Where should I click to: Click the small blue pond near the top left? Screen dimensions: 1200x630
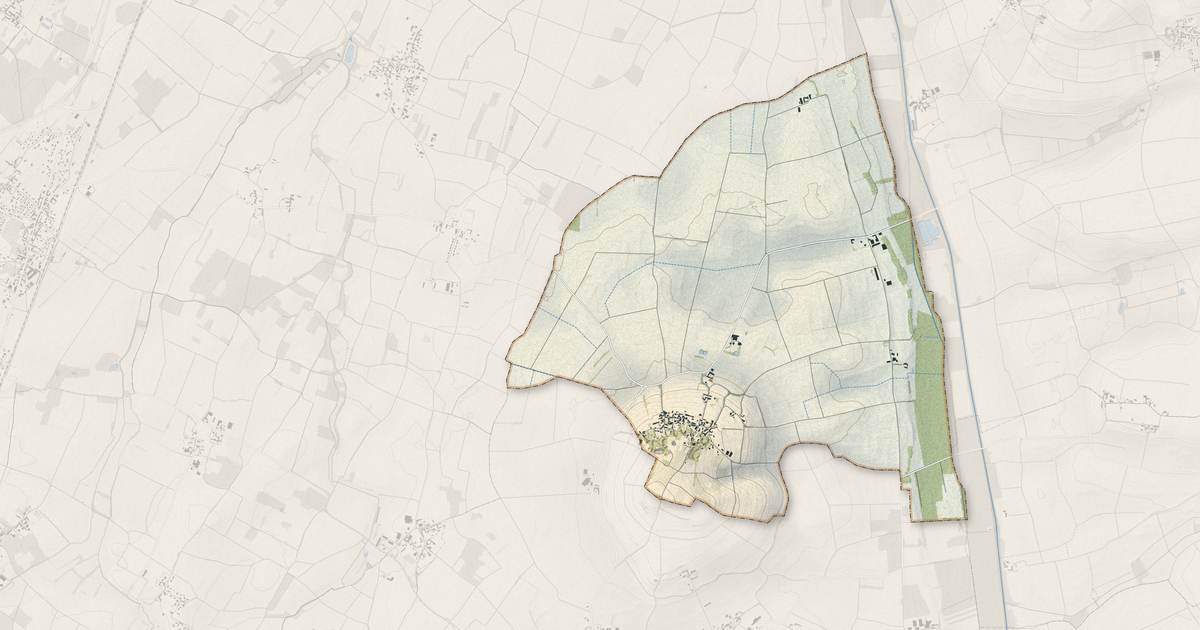[x=350, y=53]
